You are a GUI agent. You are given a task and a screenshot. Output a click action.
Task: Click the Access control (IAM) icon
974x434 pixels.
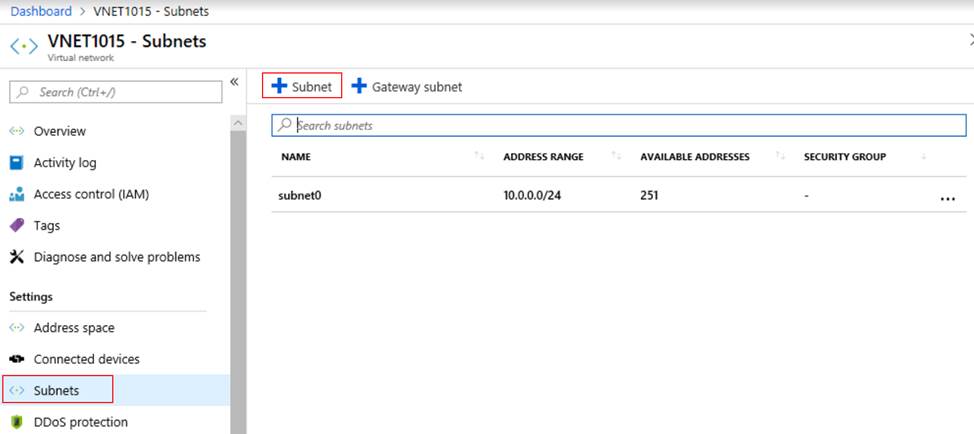click(x=16, y=194)
